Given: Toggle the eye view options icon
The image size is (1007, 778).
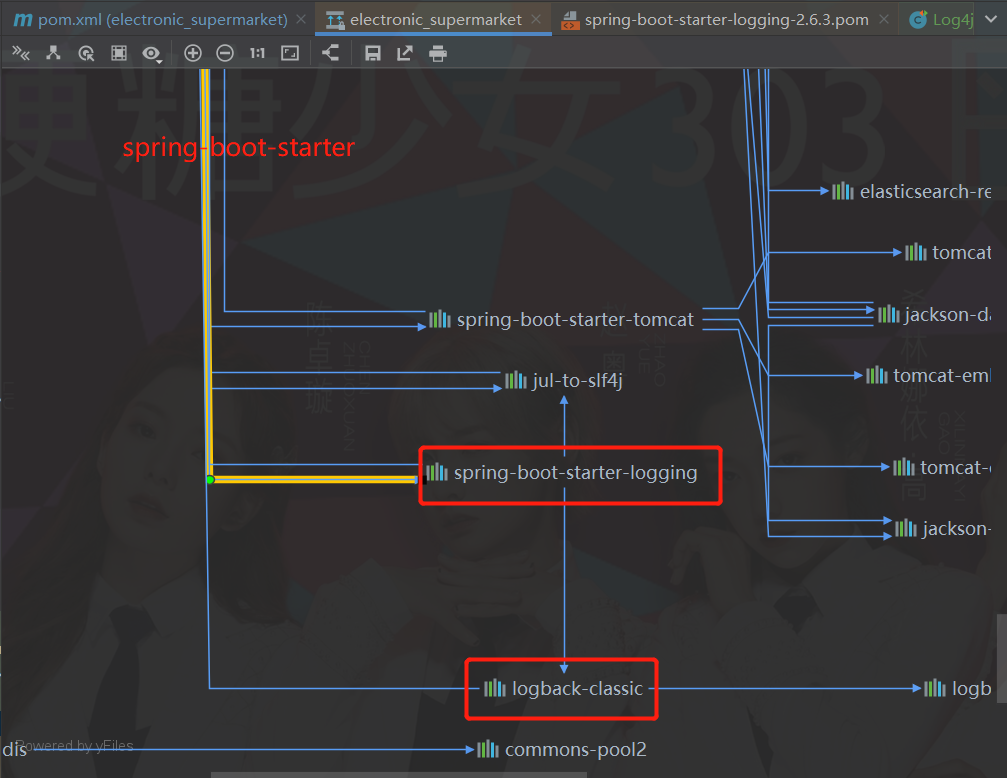Looking at the screenshot, I should pos(150,53).
